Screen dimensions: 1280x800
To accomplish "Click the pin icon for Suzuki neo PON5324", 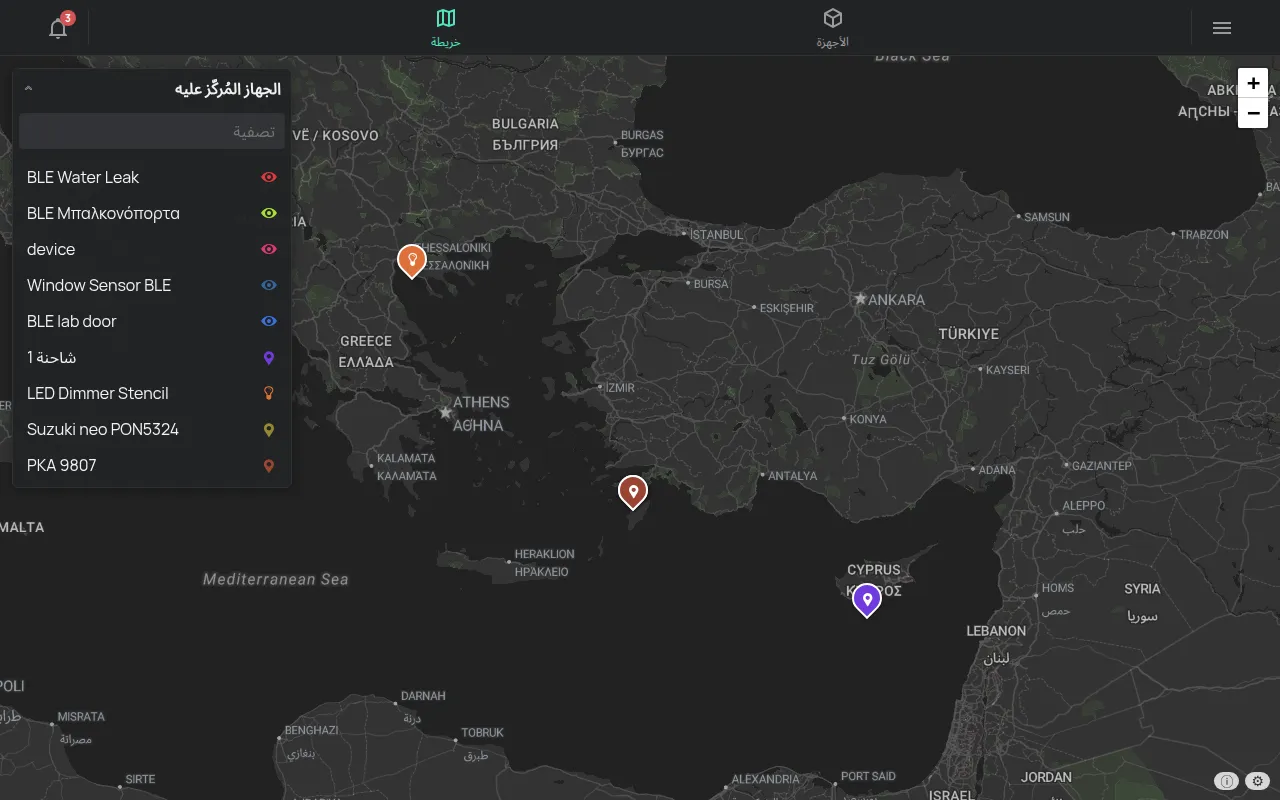I will point(268,429).
